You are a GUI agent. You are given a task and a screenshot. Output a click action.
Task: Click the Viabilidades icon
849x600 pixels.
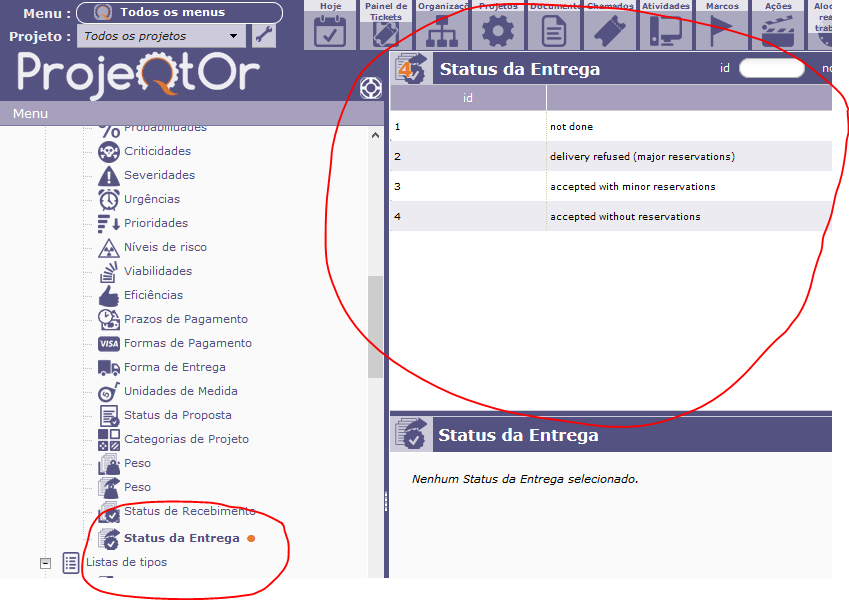(109, 271)
